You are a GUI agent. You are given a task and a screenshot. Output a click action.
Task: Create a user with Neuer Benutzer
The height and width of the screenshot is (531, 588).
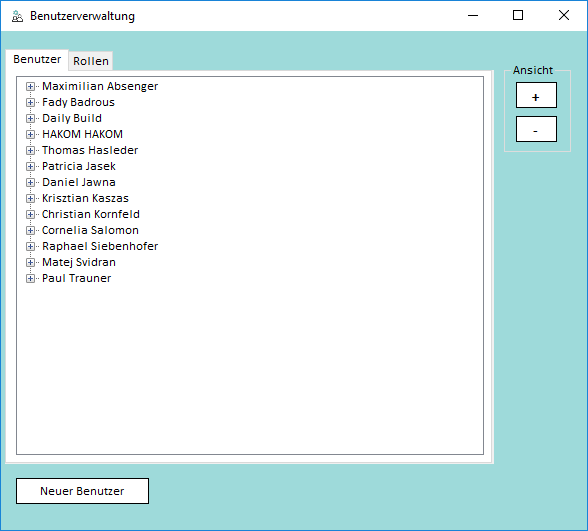82,491
